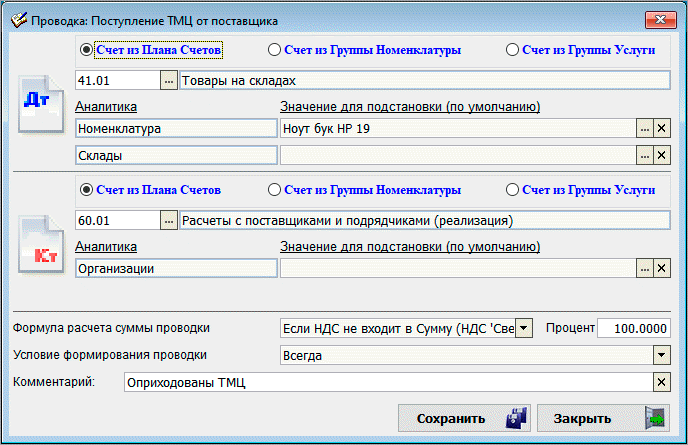Select debit 'Счет из Плана Счетов' radio button

(86, 50)
